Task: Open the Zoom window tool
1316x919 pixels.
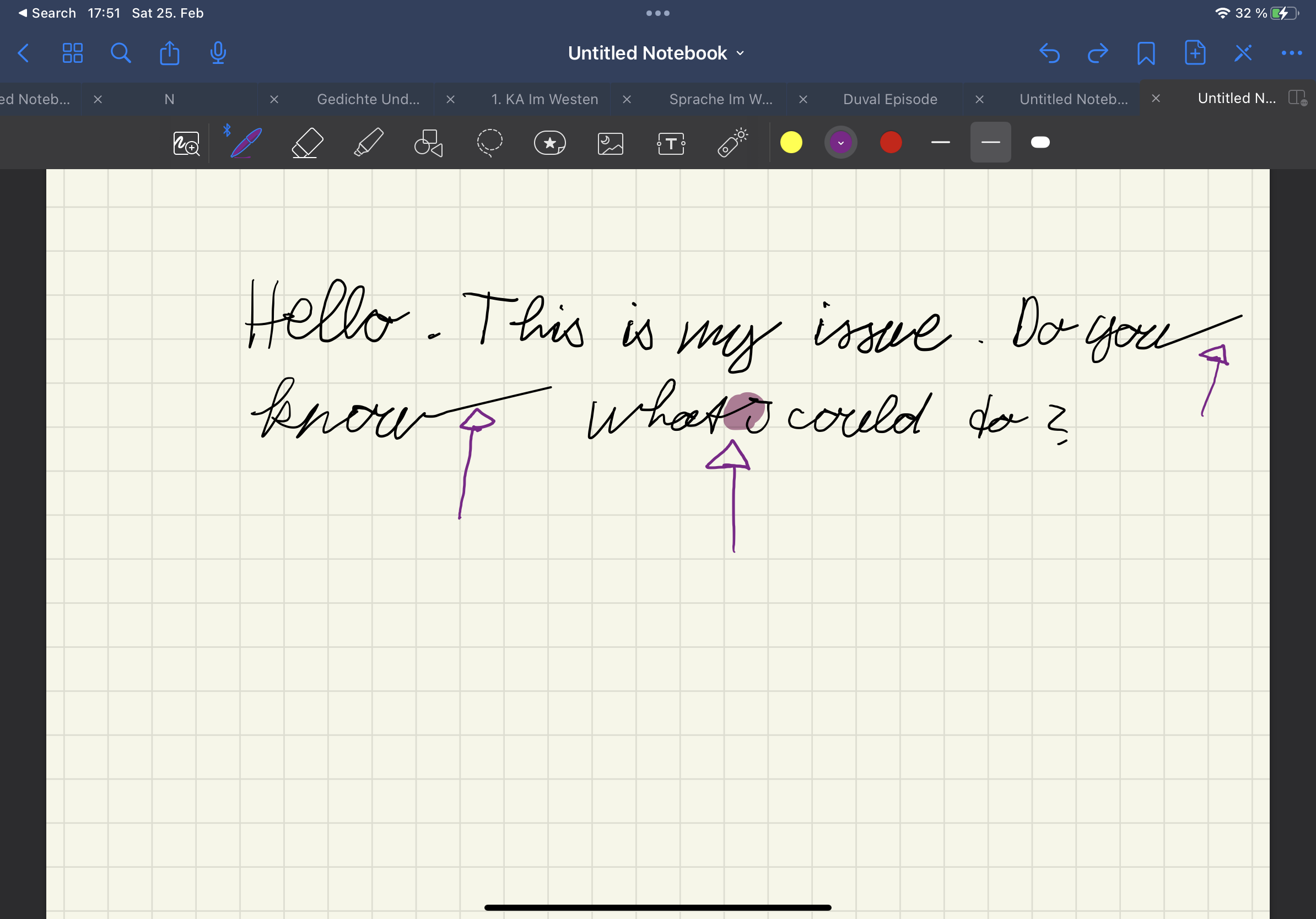Action: (x=186, y=143)
